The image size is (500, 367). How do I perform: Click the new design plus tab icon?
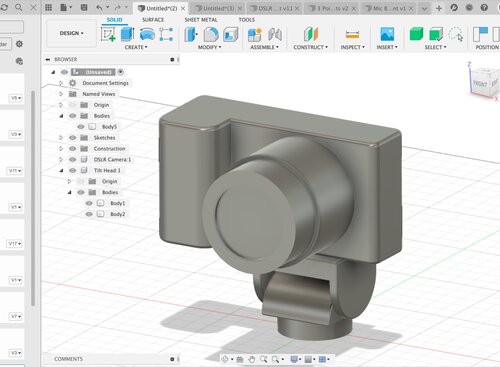(439, 8)
